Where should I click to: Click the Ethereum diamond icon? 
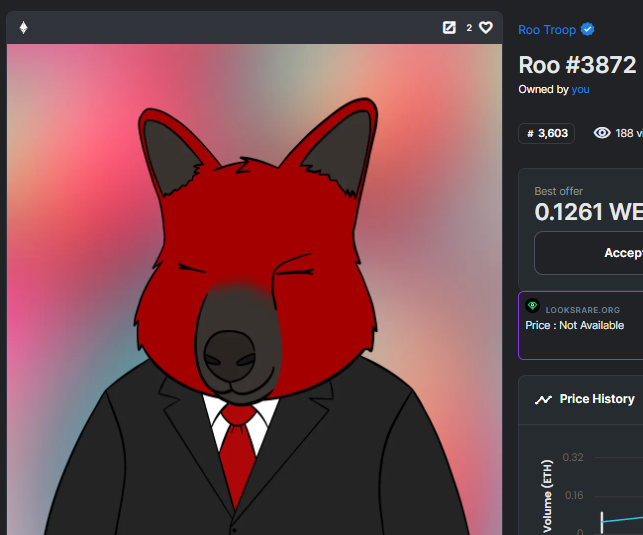click(x=23, y=27)
